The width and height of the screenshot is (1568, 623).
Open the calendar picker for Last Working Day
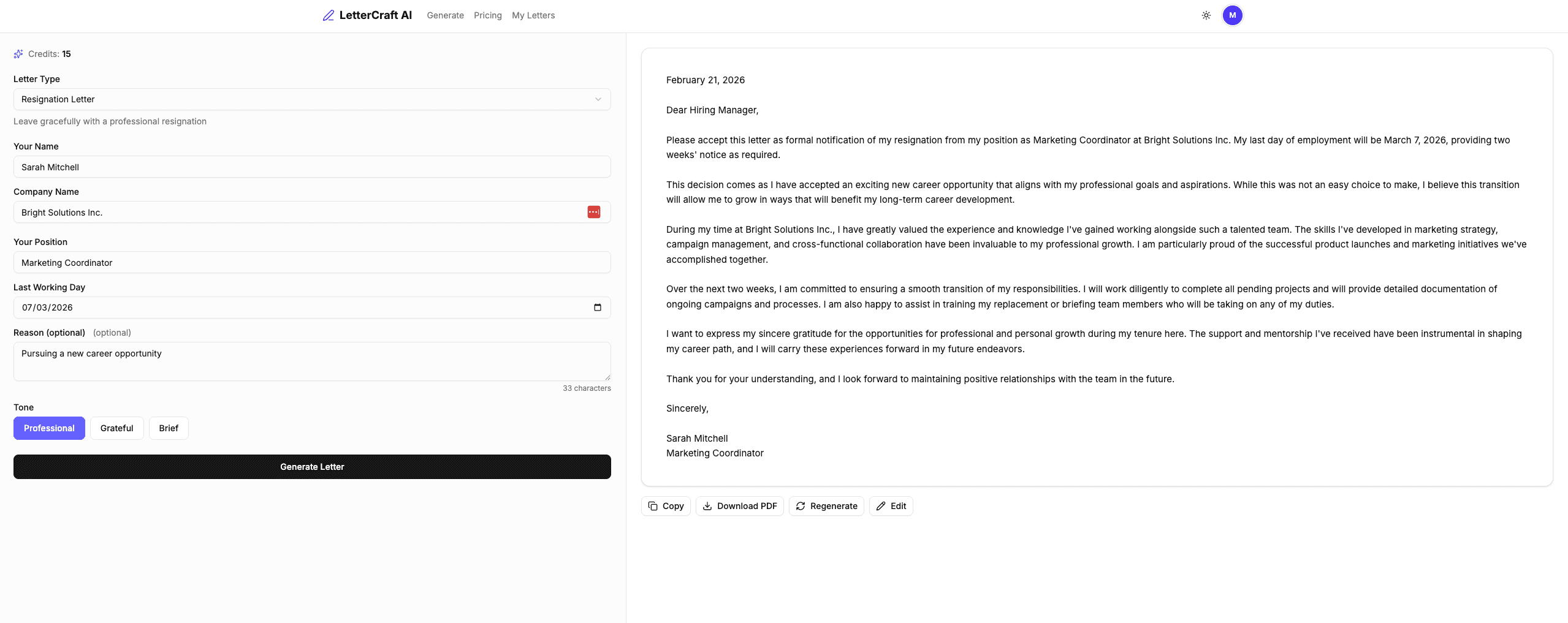click(597, 308)
